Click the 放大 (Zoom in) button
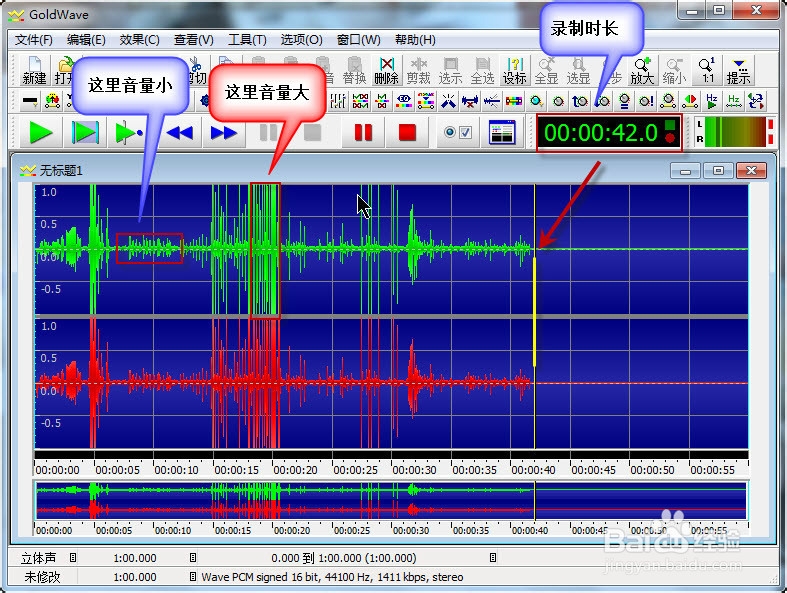Image resolution: width=787 pixels, height=593 pixels. (642, 70)
